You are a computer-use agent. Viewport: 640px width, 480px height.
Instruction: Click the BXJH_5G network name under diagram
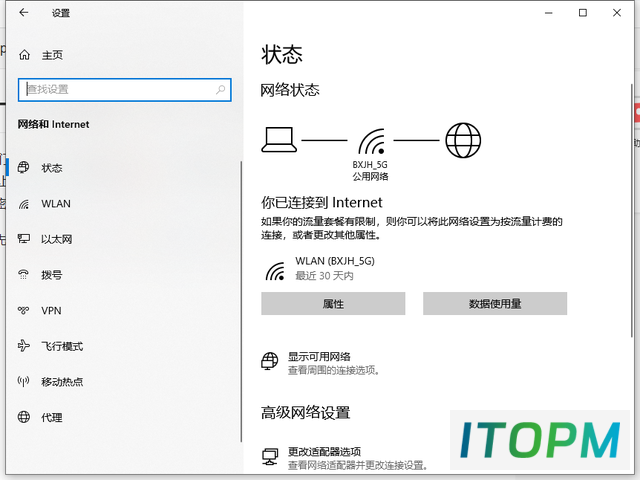tap(370, 164)
